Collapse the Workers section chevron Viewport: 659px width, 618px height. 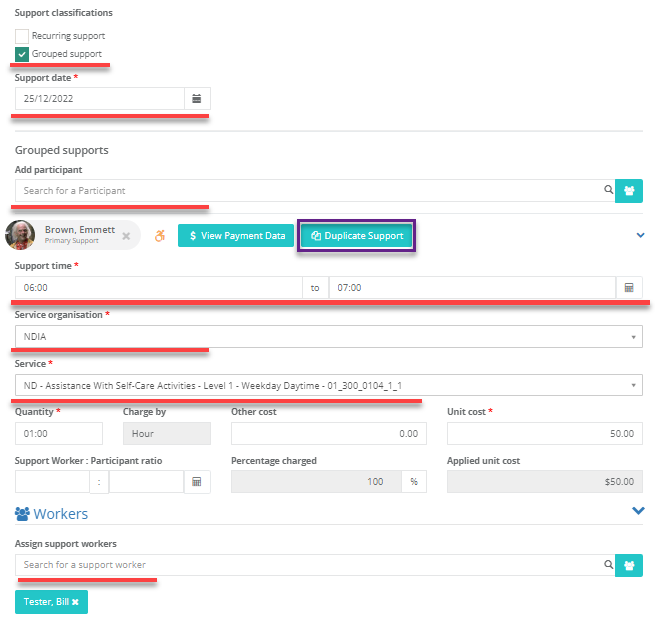point(638,511)
